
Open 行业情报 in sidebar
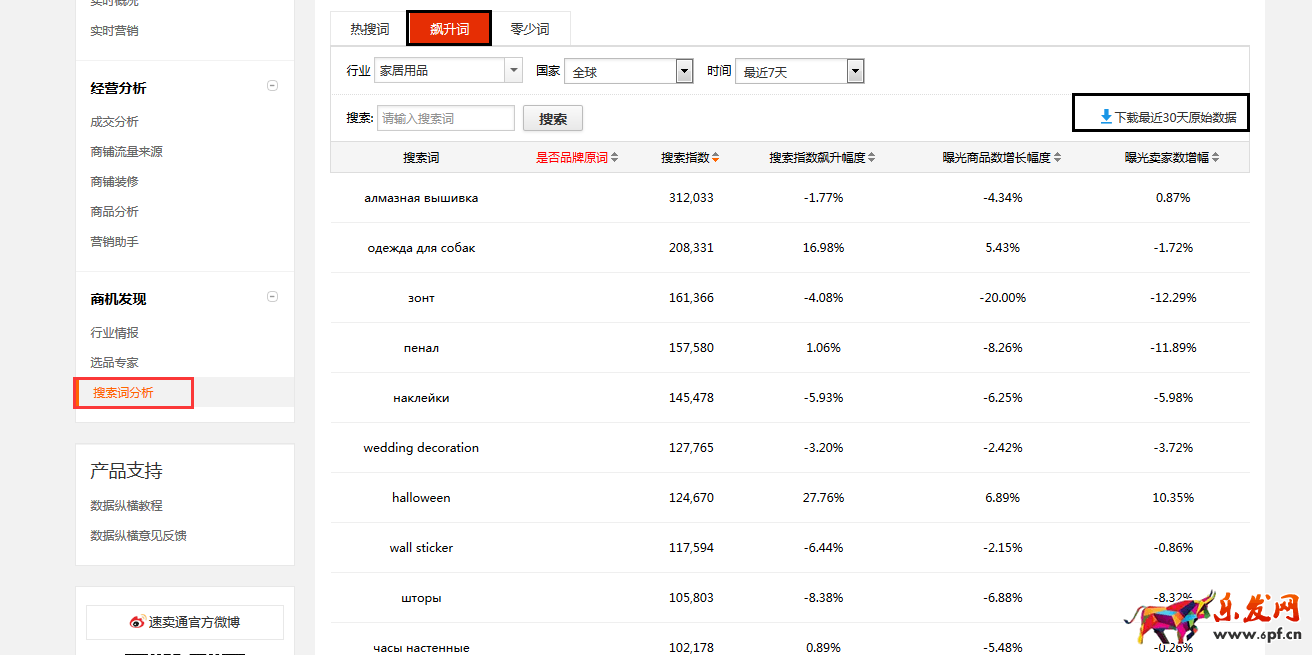point(114,333)
